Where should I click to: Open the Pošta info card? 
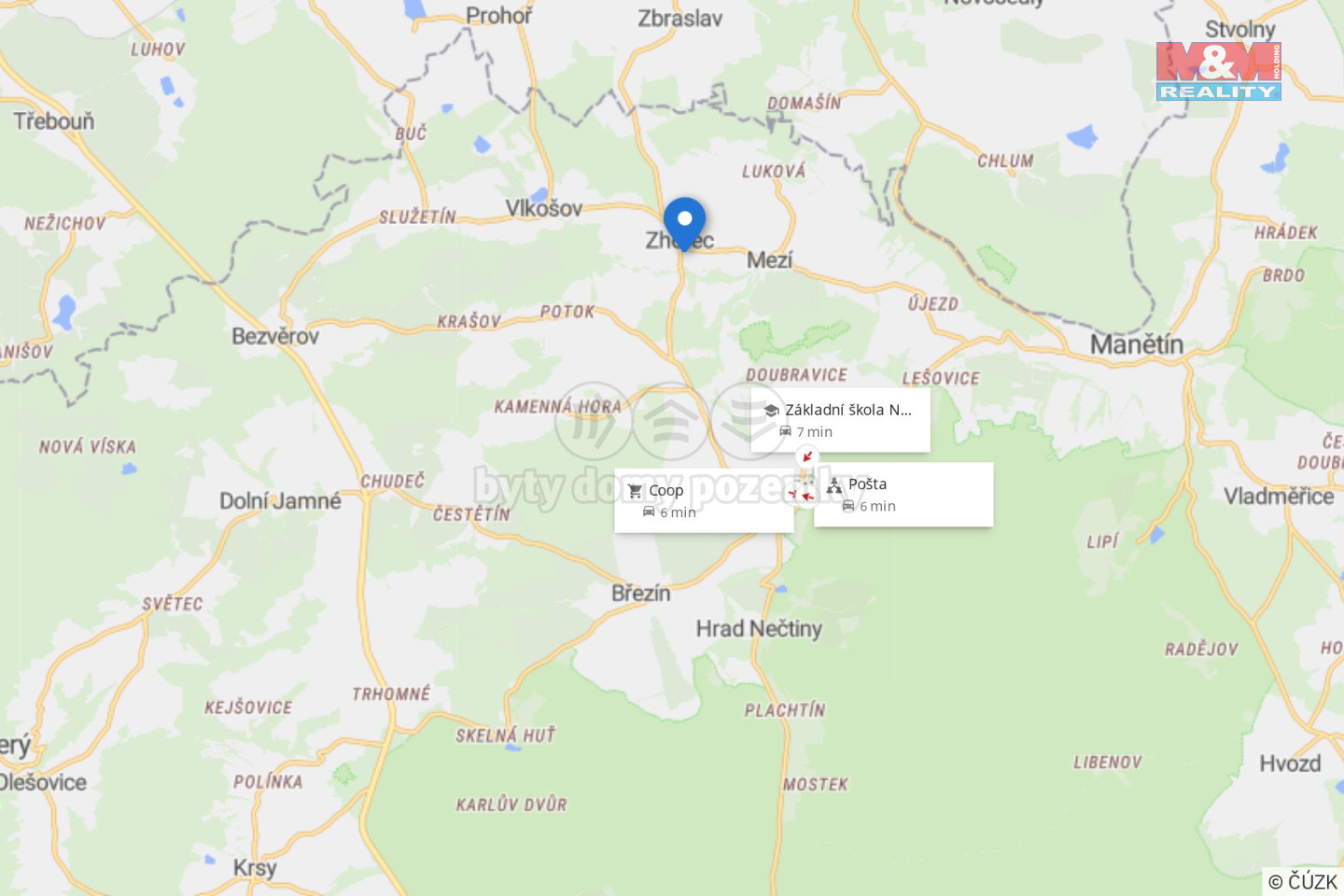pos(903,495)
